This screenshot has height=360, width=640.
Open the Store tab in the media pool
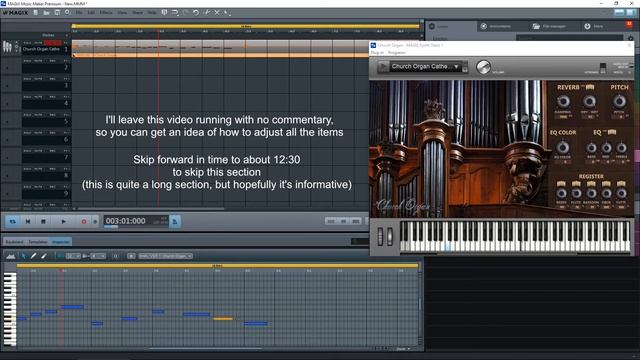(x=593, y=26)
